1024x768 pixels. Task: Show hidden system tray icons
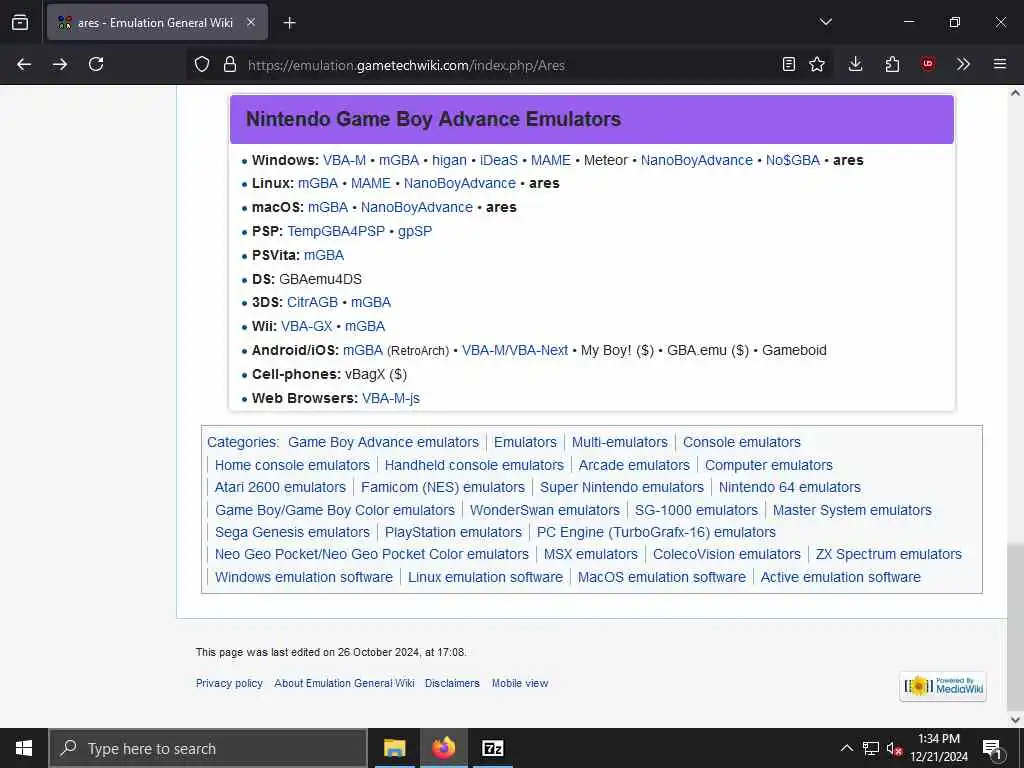click(x=846, y=748)
